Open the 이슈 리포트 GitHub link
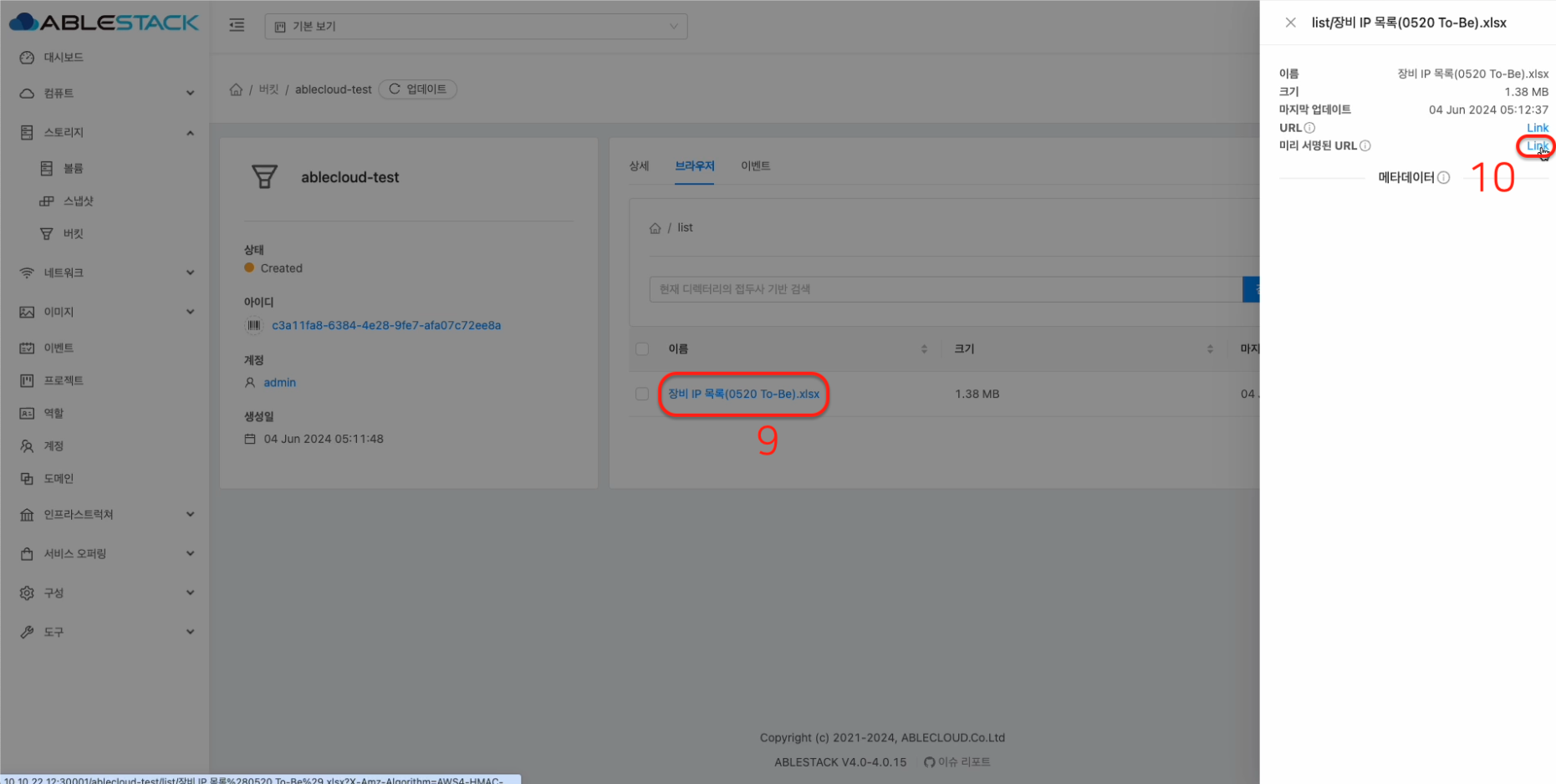Screen dimensions: 1556x784 pos(957,762)
